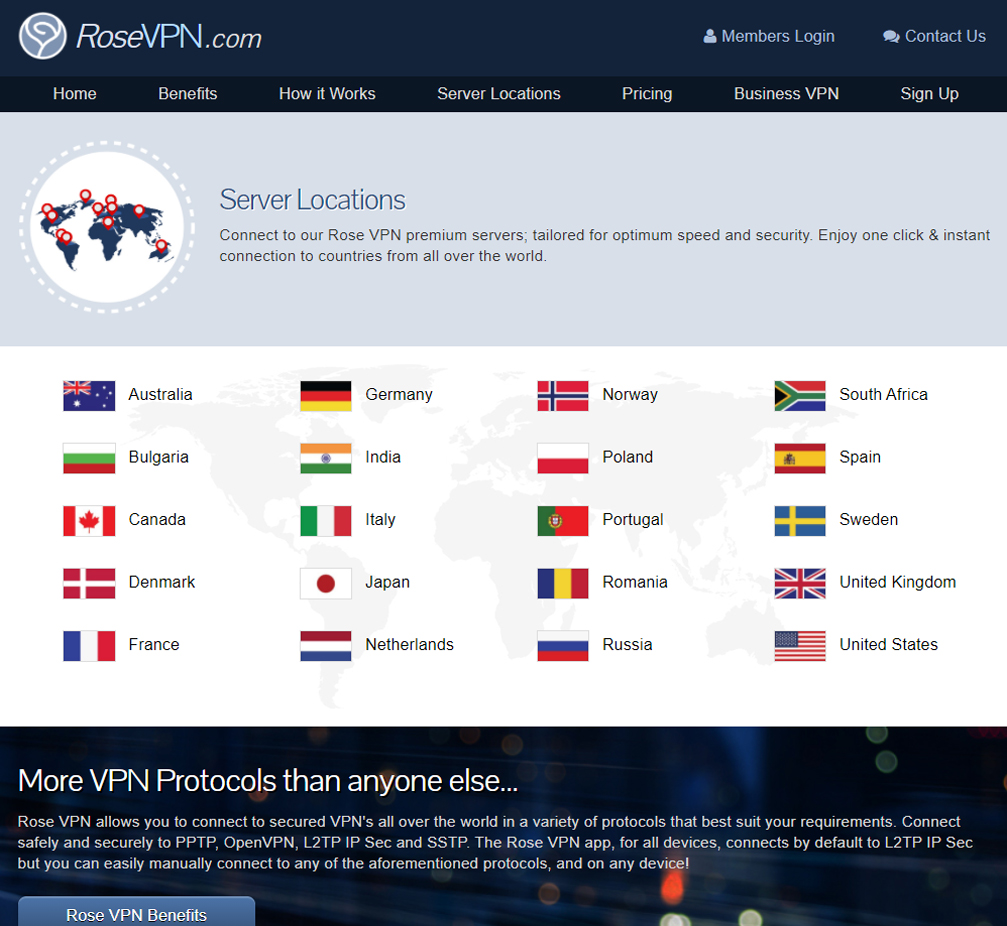Click the Japan flag icon
This screenshot has height=926, width=1007.
326,583
